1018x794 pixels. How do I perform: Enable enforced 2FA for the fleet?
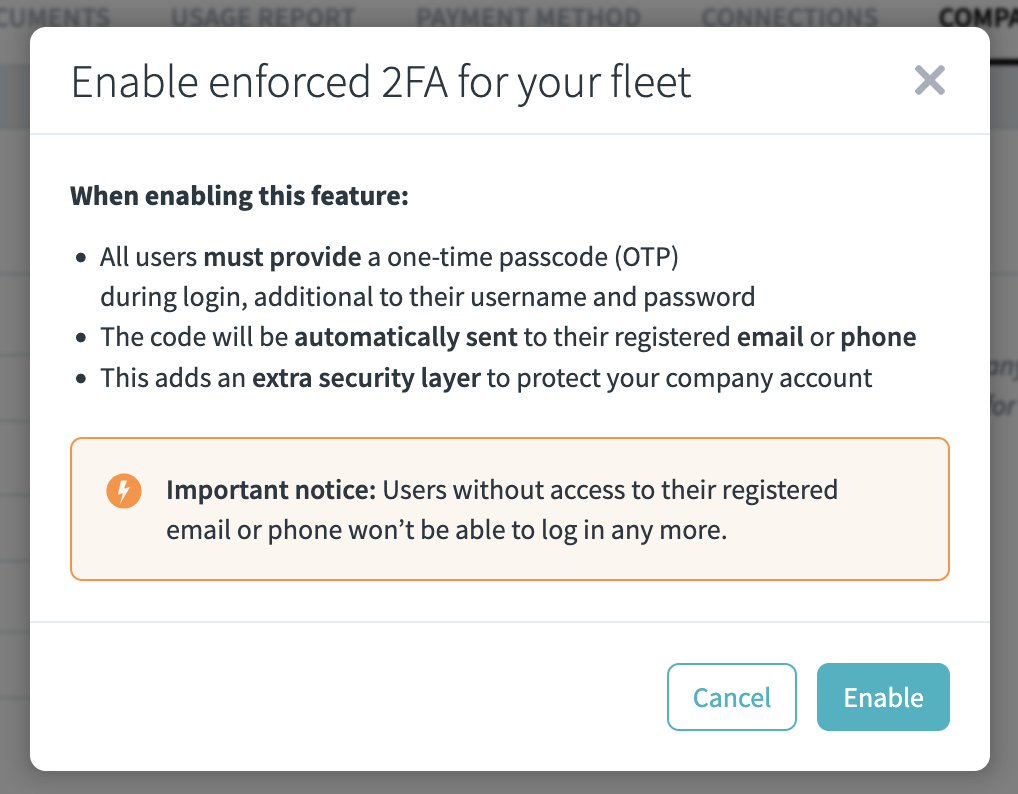(883, 697)
